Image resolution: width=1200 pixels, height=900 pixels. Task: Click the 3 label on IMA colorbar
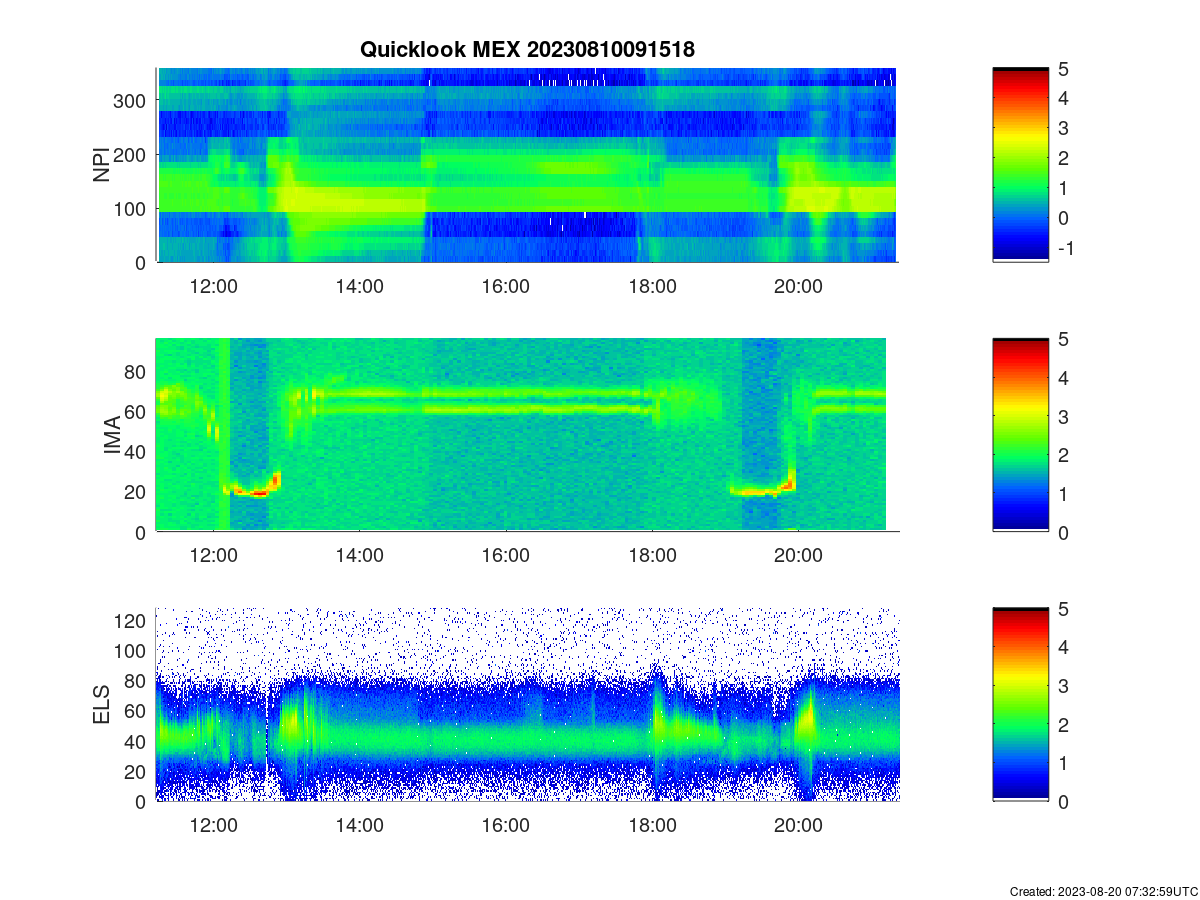1063,416
